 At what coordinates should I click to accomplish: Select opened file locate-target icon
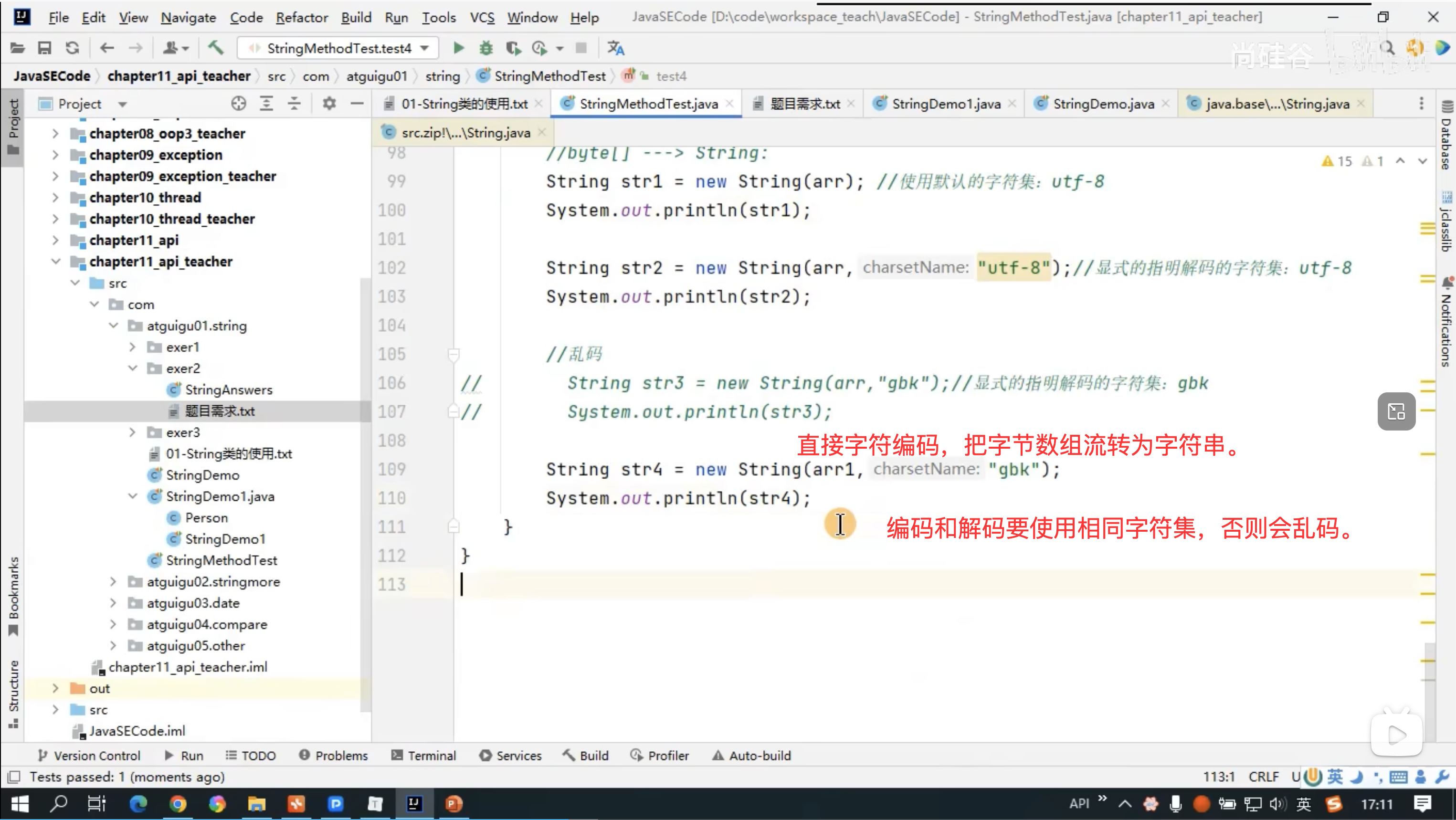(239, 104)
